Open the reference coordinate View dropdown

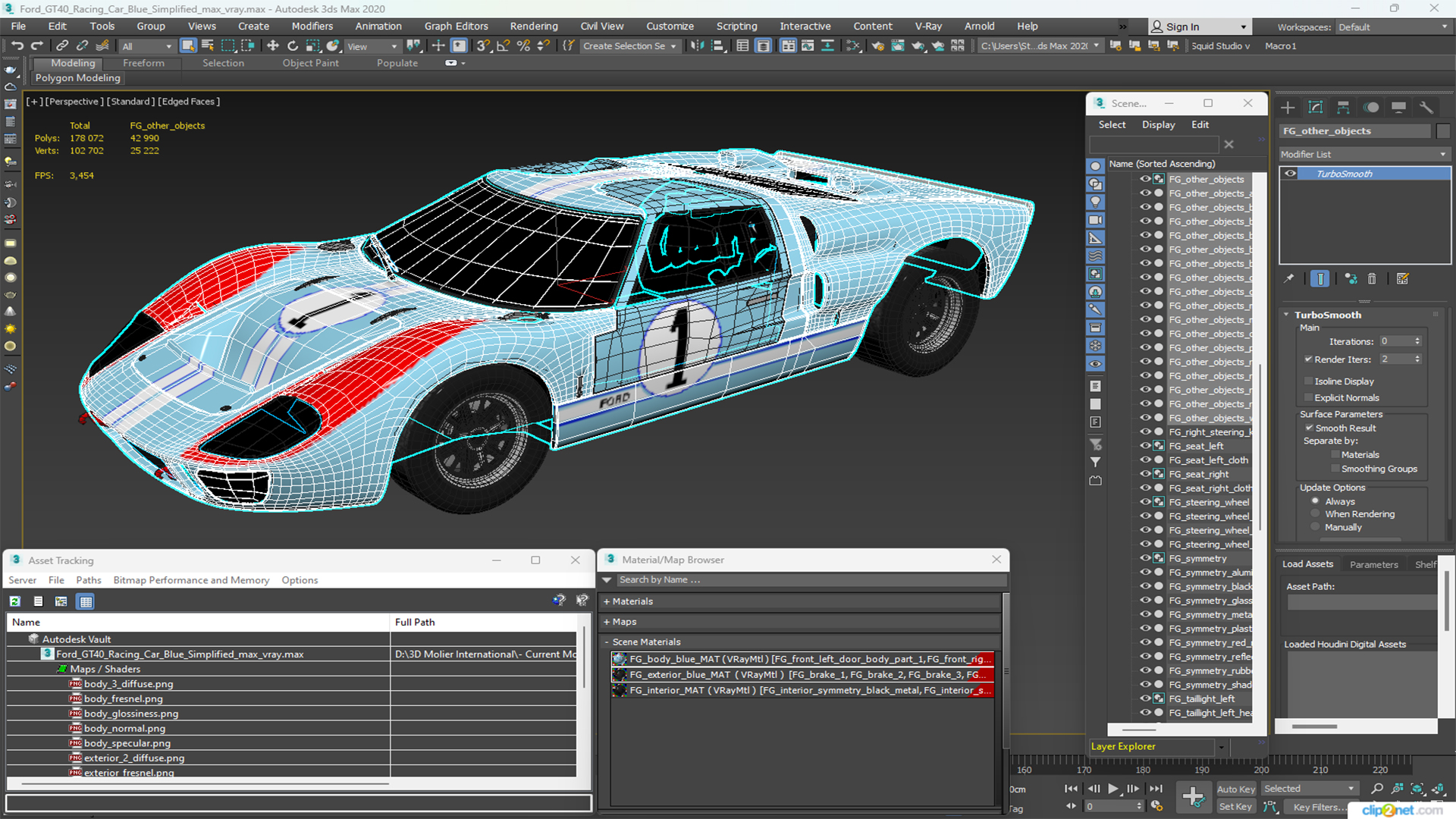(x=372, y=46)
